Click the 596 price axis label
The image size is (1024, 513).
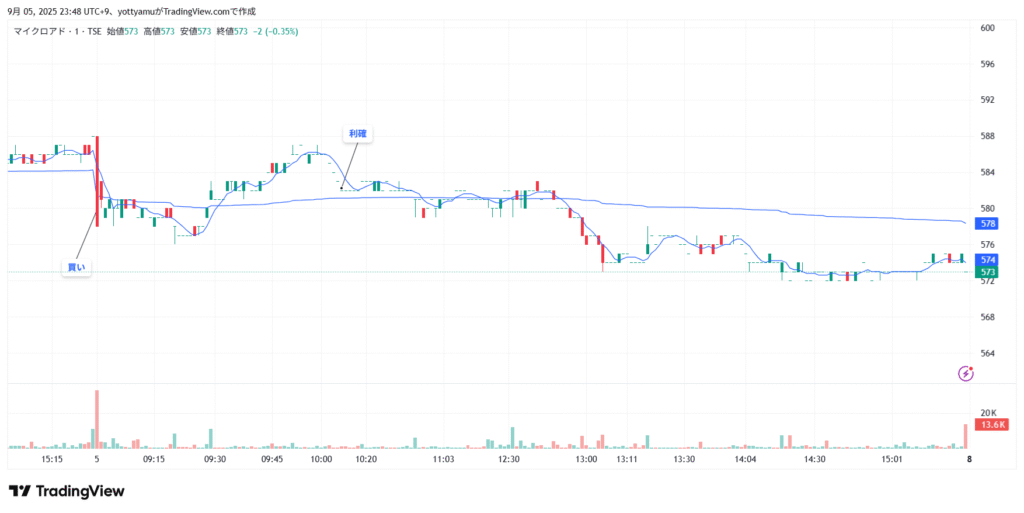(x=988, y=64)
